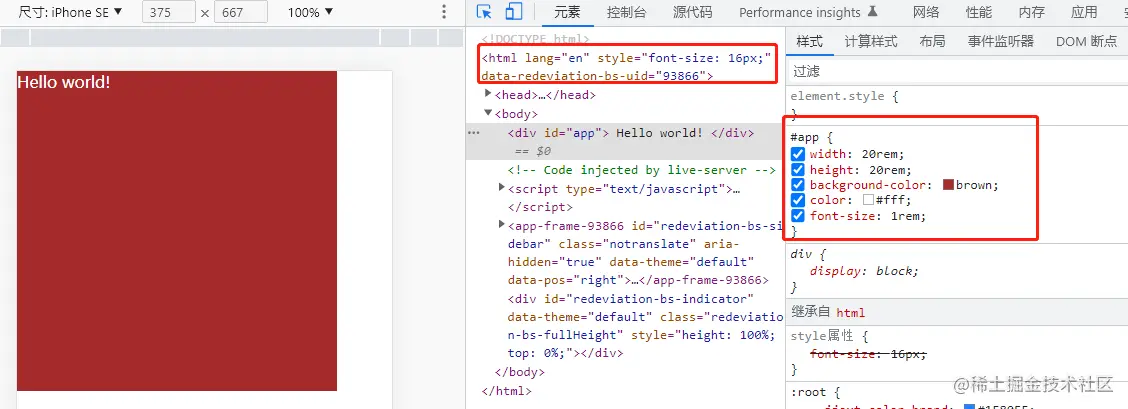Select the redeviation-bs-indicator div node
Image resolution: width=1128 pixels, height=409 pixels.
click(645, 326)
